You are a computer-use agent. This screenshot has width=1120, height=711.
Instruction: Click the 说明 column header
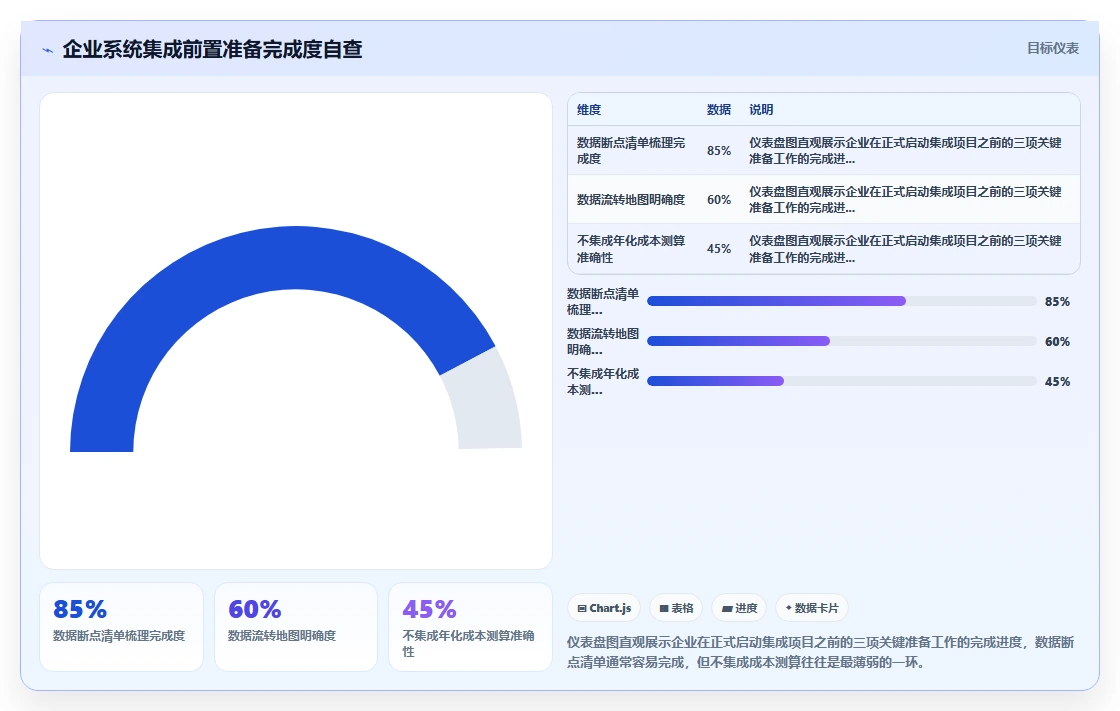point(761,109)
